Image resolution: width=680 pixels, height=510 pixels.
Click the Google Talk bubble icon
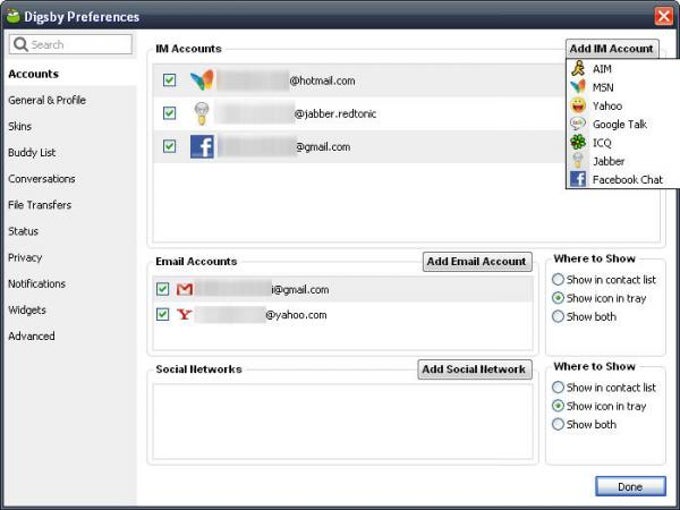point(578,124)
